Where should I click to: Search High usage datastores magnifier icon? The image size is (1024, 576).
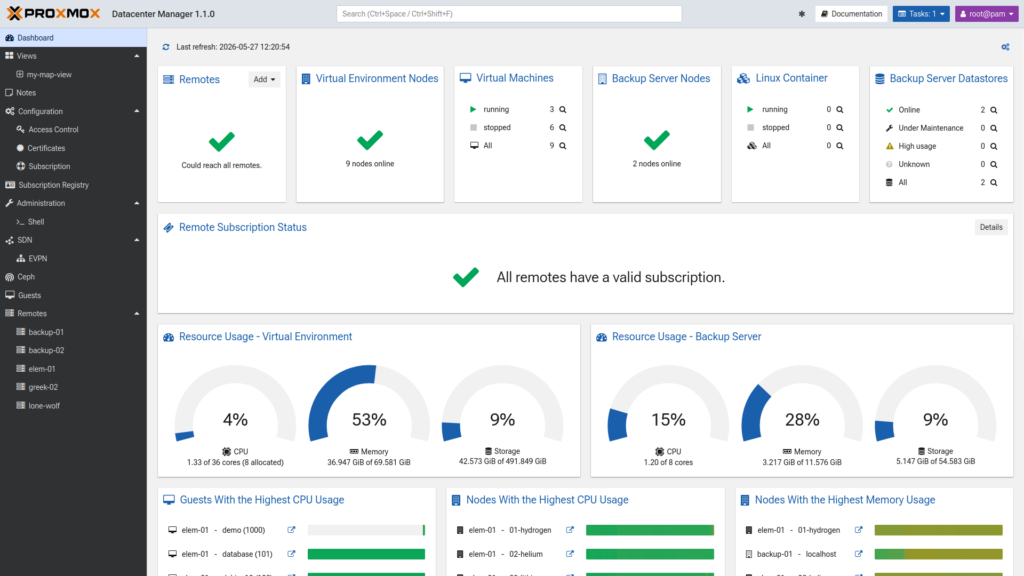[993, 146]
